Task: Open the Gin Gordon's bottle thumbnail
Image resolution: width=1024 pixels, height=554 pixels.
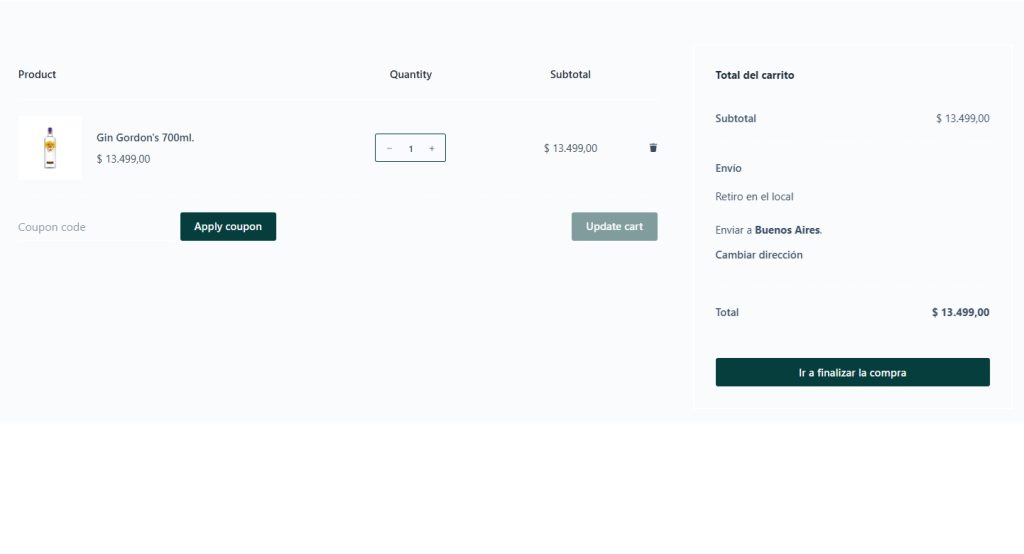Action: (x=50, y=148)
